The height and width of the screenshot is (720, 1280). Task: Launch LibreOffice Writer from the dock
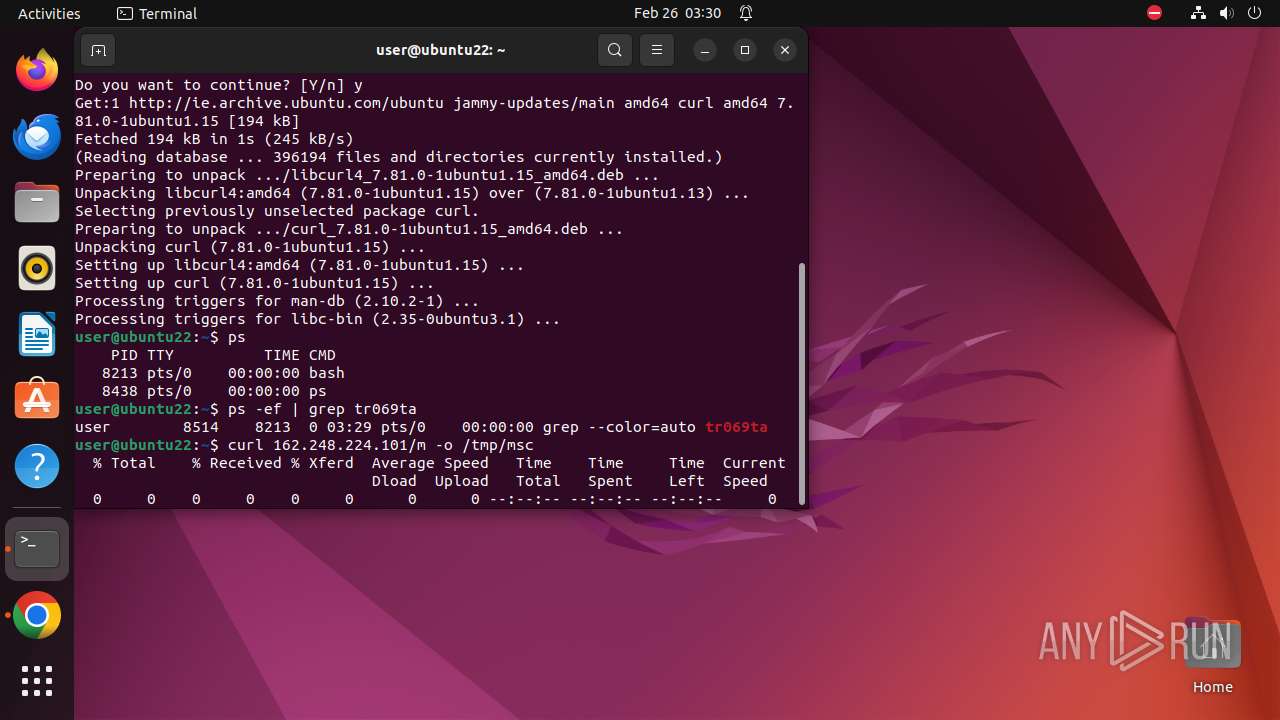37,334
